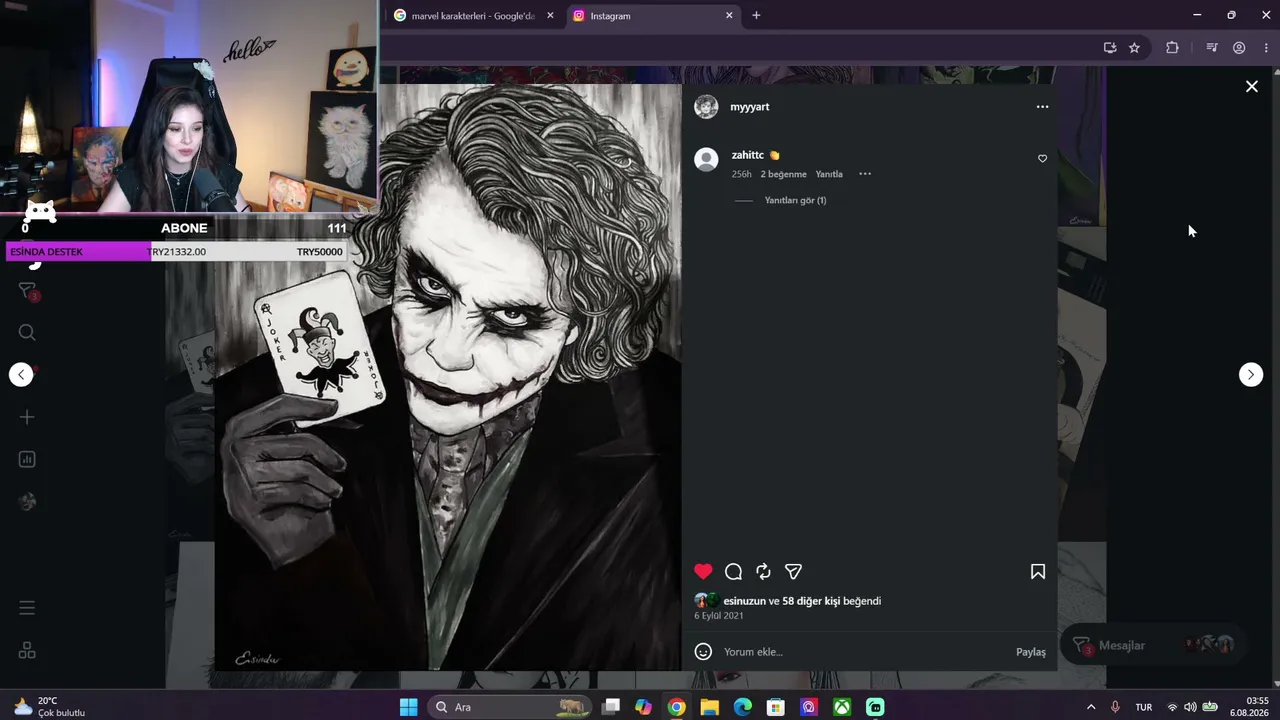Open the media controls icon in Chrome's toolbar
This screenshot has height=720, width=1280.
click(1212, 47)
